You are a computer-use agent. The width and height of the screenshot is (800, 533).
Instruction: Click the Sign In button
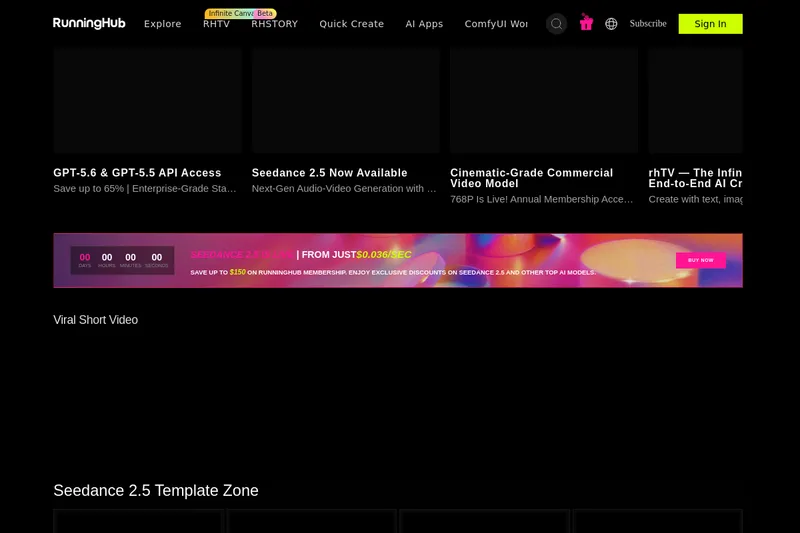710,24
